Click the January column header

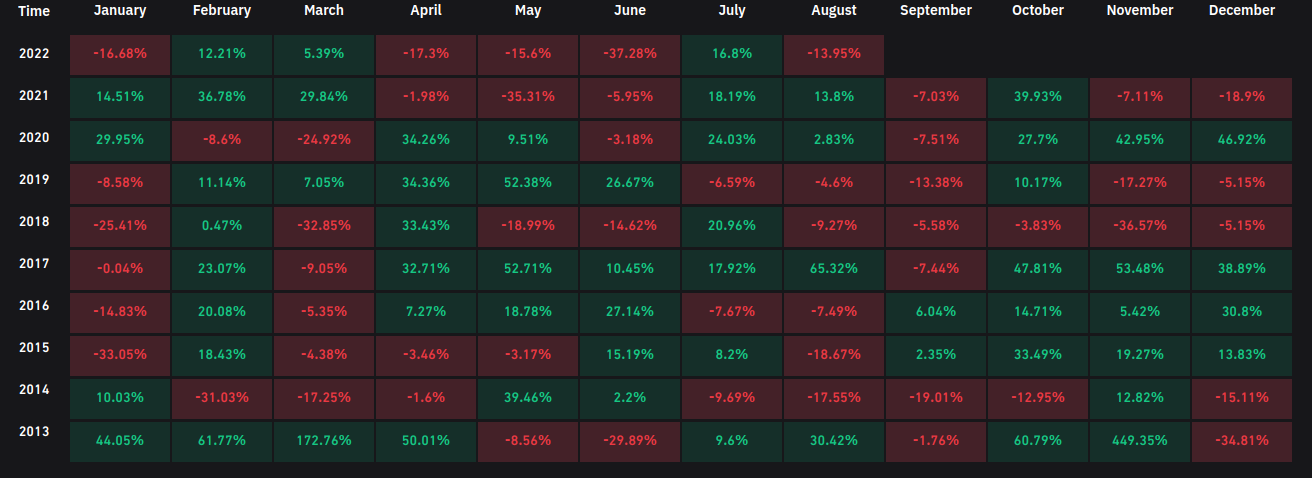(x=120, y=11)
